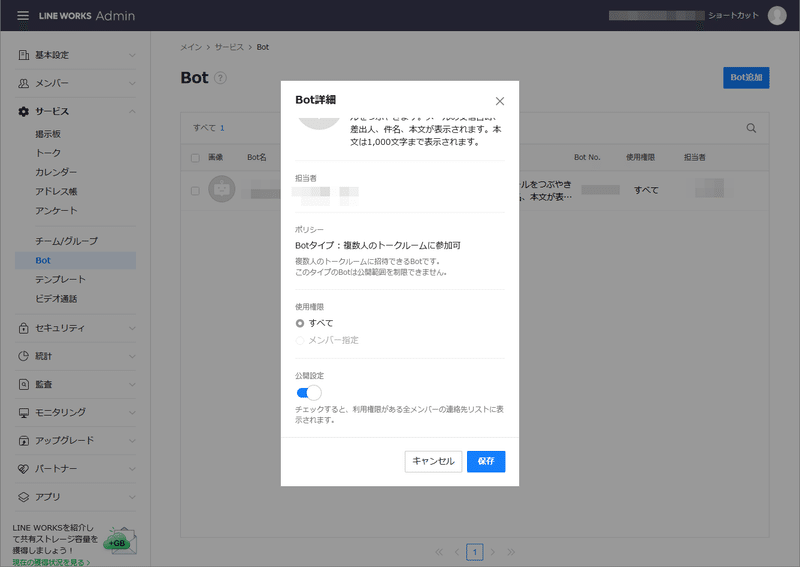The image size is (800, 567).
Task: Close the Bot詳細 dialog with X
Action: [x=500, y=101]
